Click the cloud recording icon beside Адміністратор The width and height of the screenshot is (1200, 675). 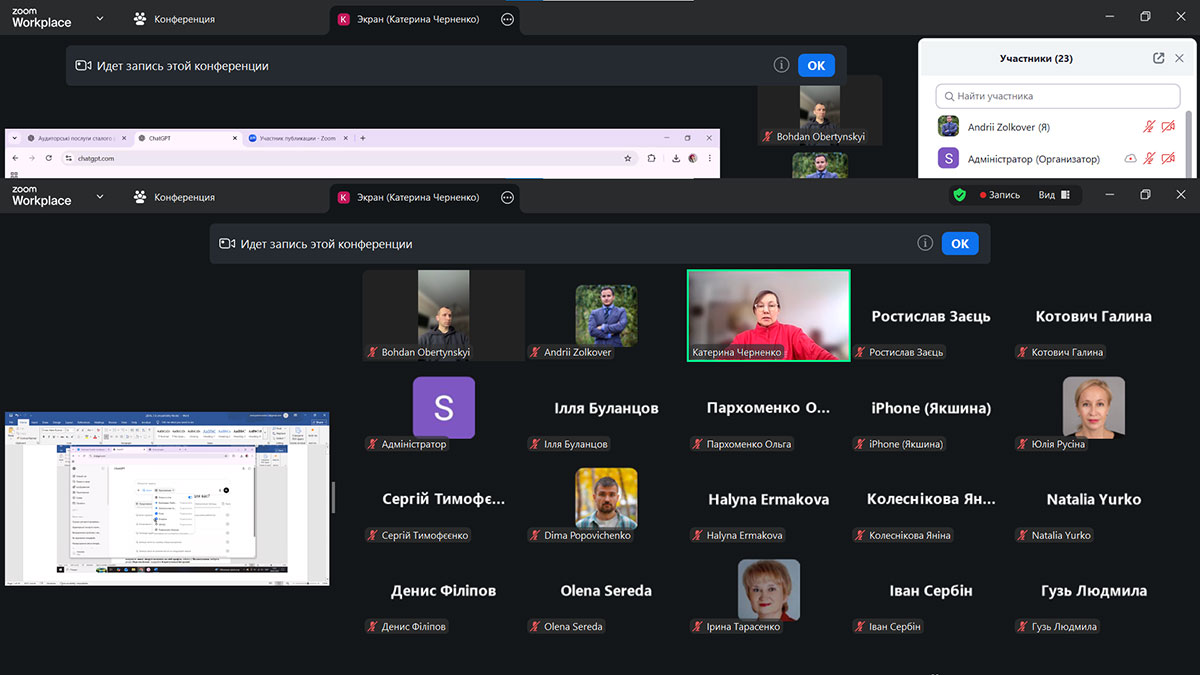pos(1130,159)
